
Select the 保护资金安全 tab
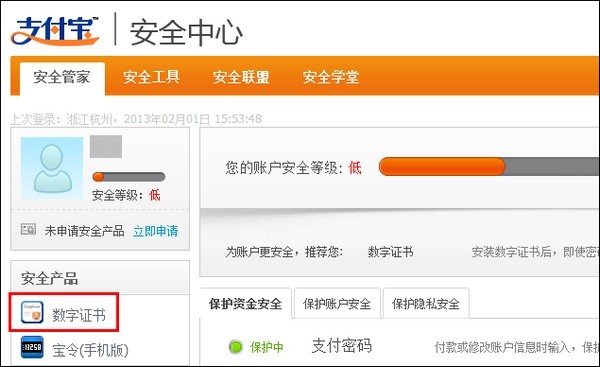pyautogui.click(x=245, y=304)
